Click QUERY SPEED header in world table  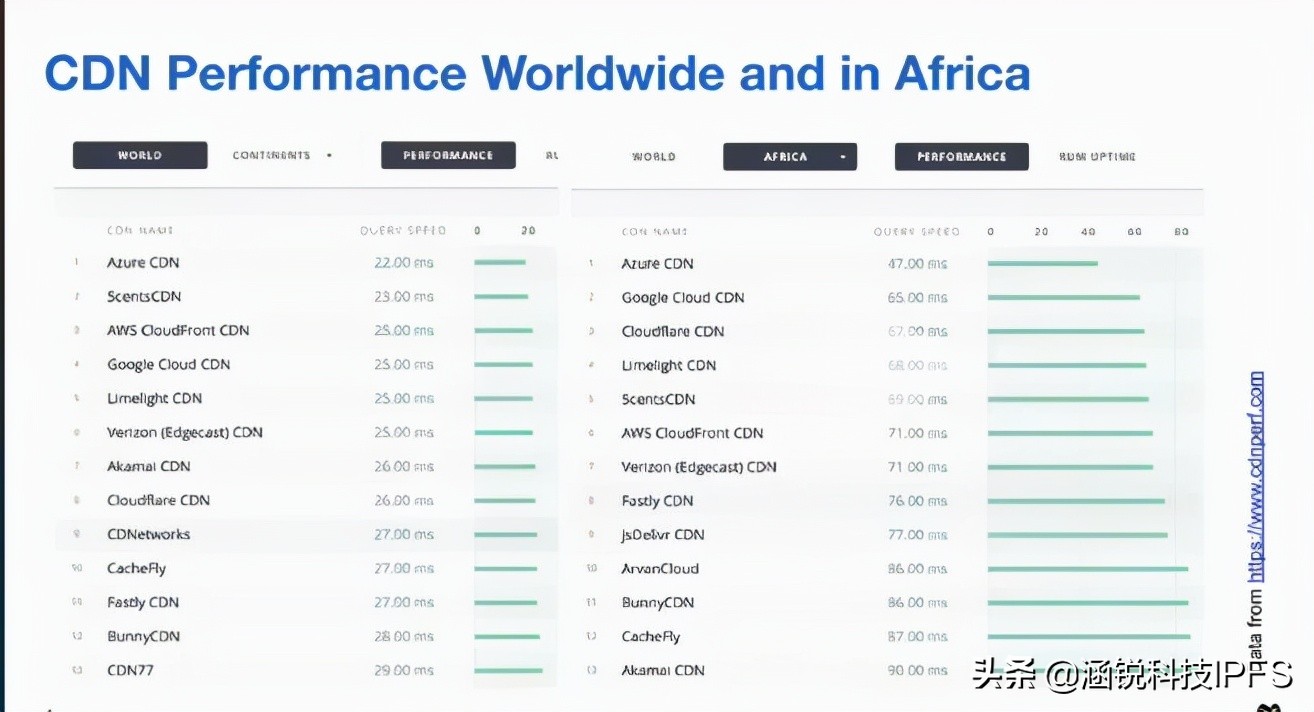[x=403, y=231]
